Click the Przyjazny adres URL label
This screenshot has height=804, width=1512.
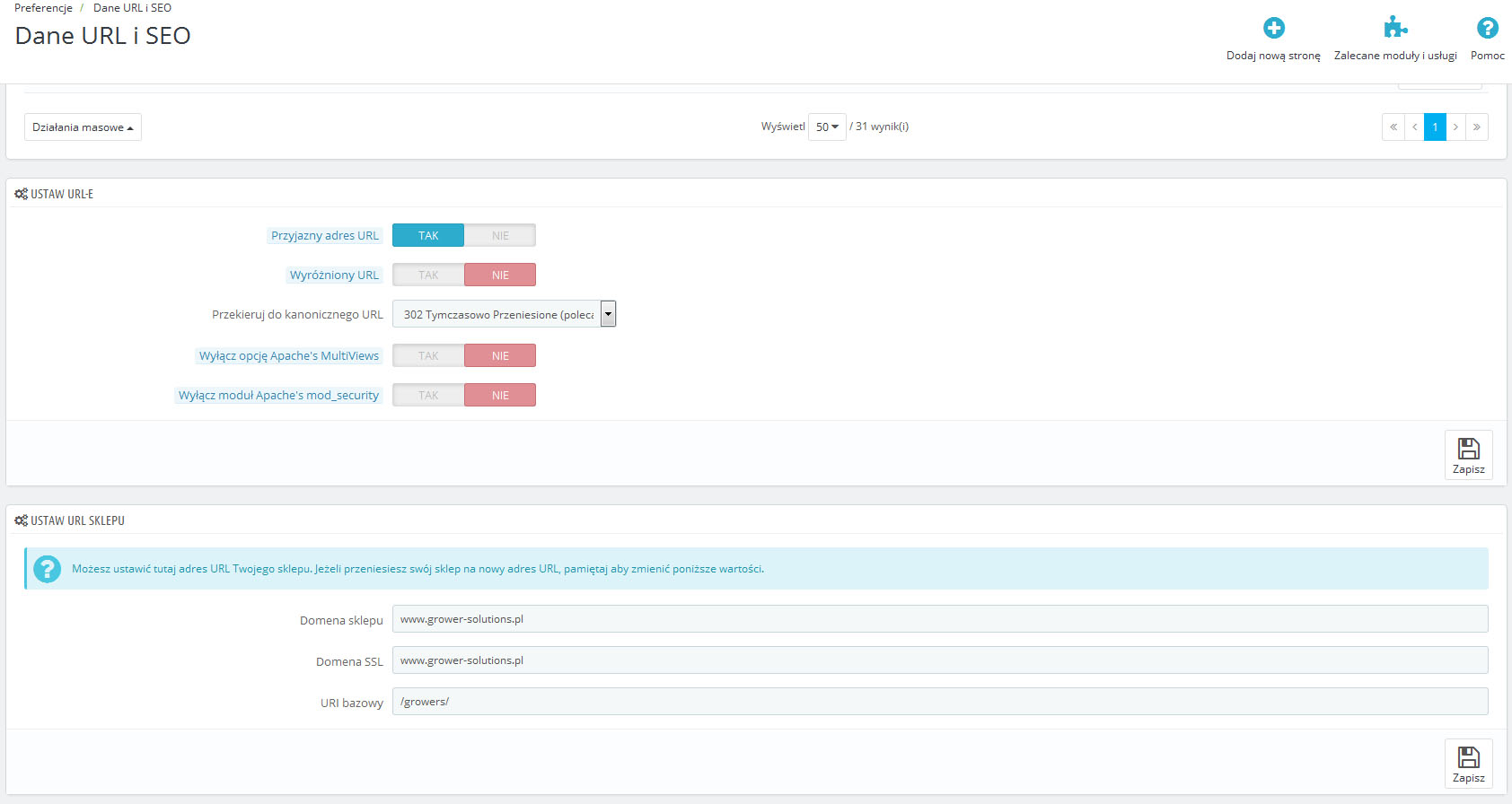325,236
